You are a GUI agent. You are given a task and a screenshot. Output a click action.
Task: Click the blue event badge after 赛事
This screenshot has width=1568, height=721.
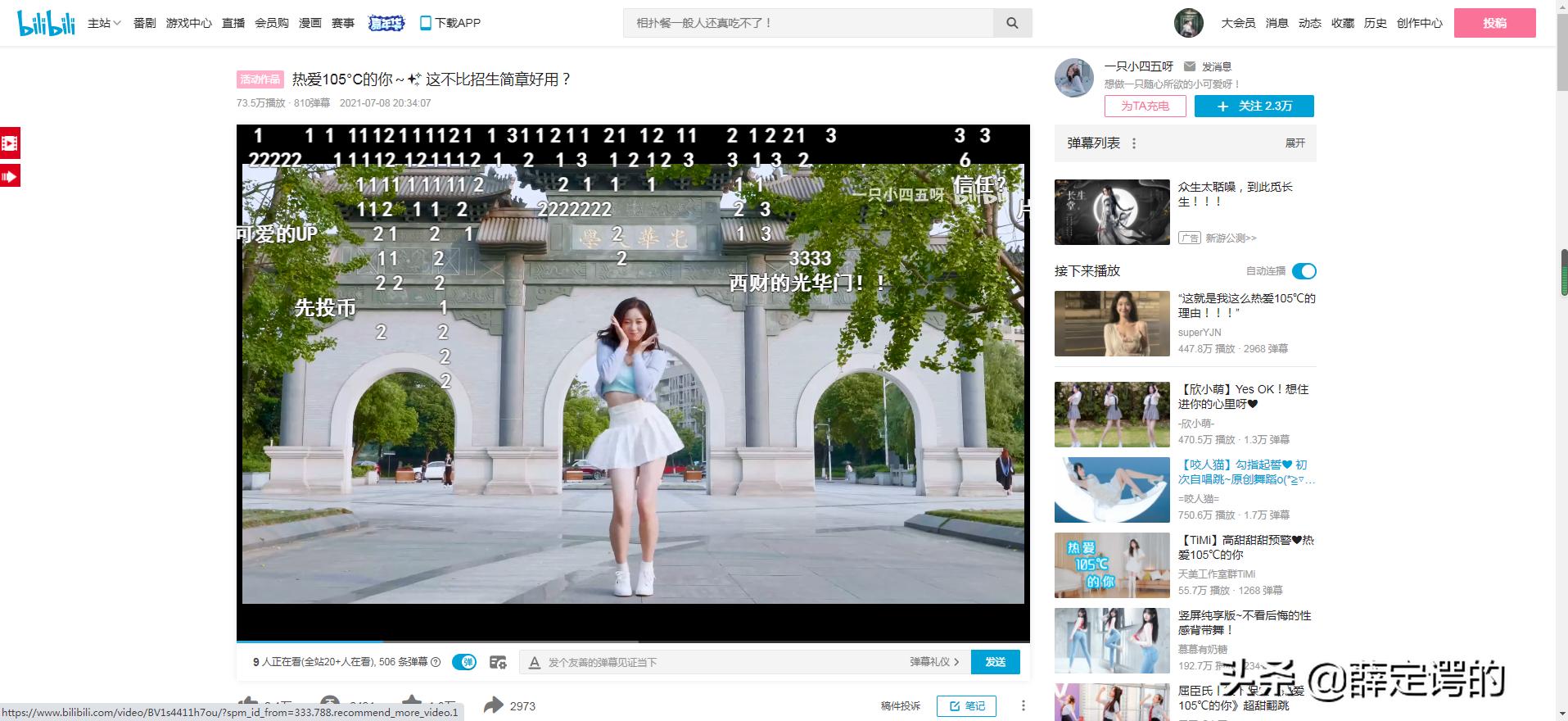click(x=386, y=23)
